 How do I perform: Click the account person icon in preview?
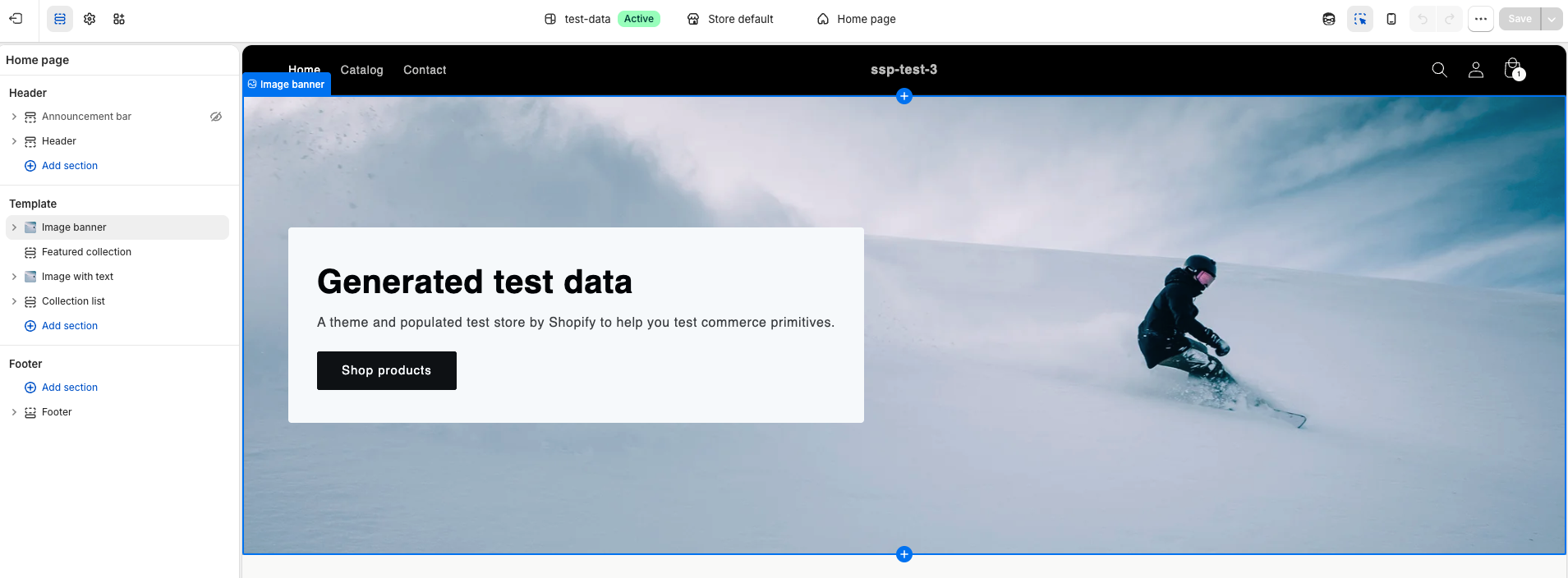[x=1476, y=70]
